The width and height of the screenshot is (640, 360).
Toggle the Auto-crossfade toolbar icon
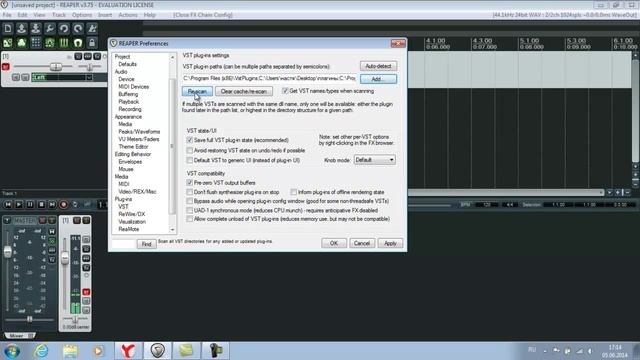click(x=8, y=42)
